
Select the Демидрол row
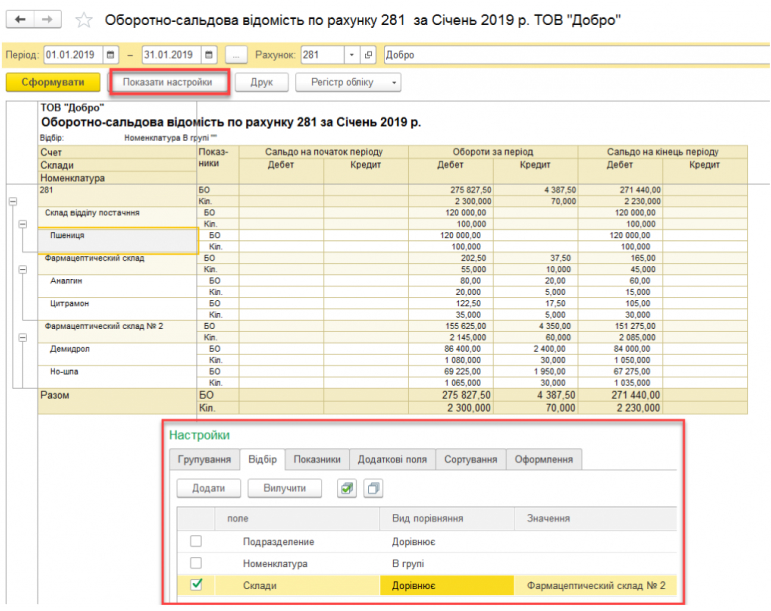[118, 354]
